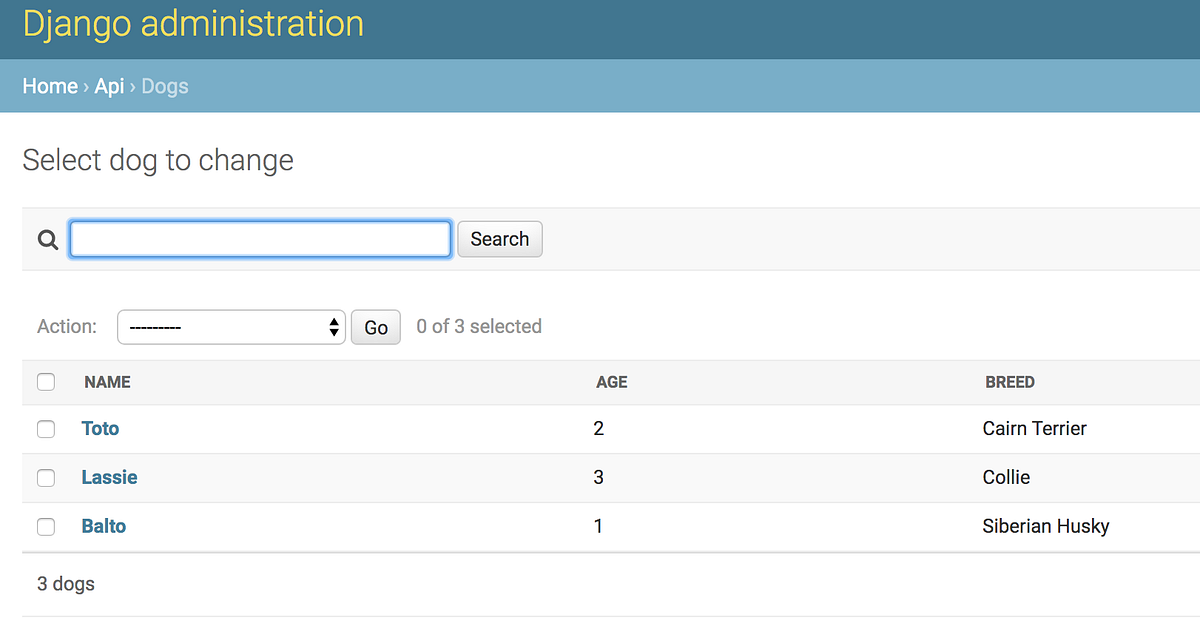
Task: Select the placeholder dashes in the Action dropdown
Action: coord(160,326)
